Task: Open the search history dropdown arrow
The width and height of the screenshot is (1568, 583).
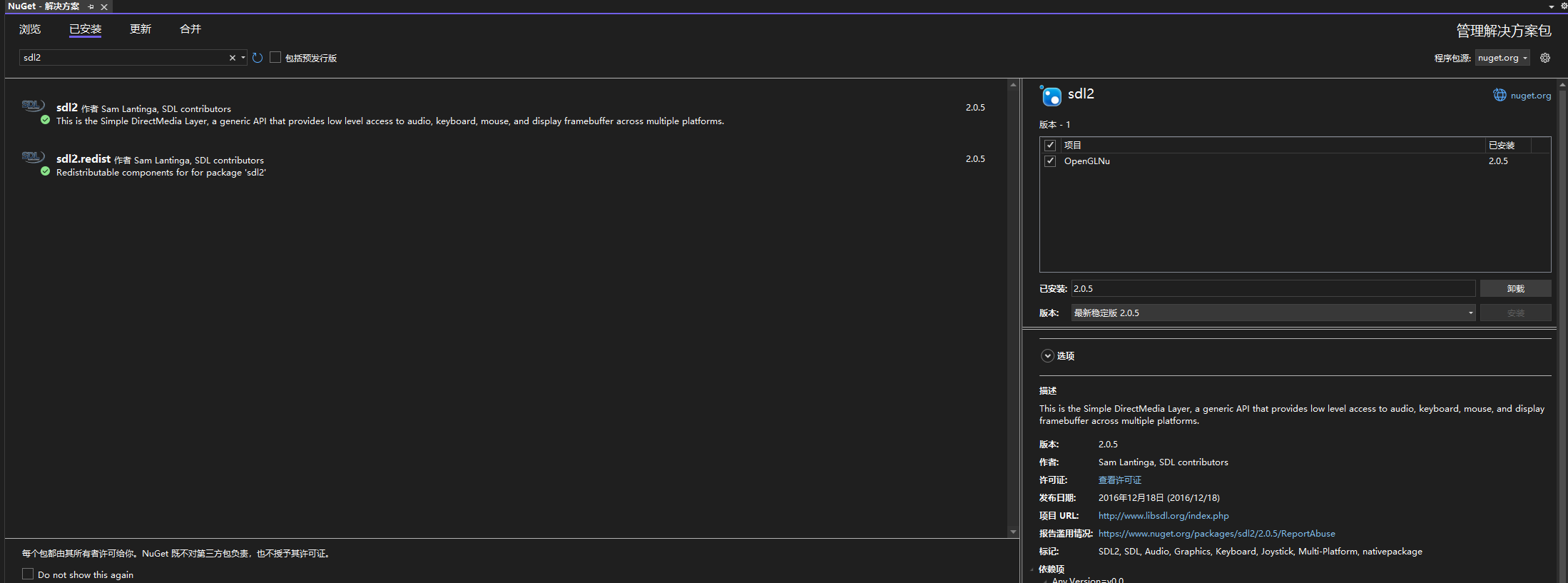Action: 243,58
